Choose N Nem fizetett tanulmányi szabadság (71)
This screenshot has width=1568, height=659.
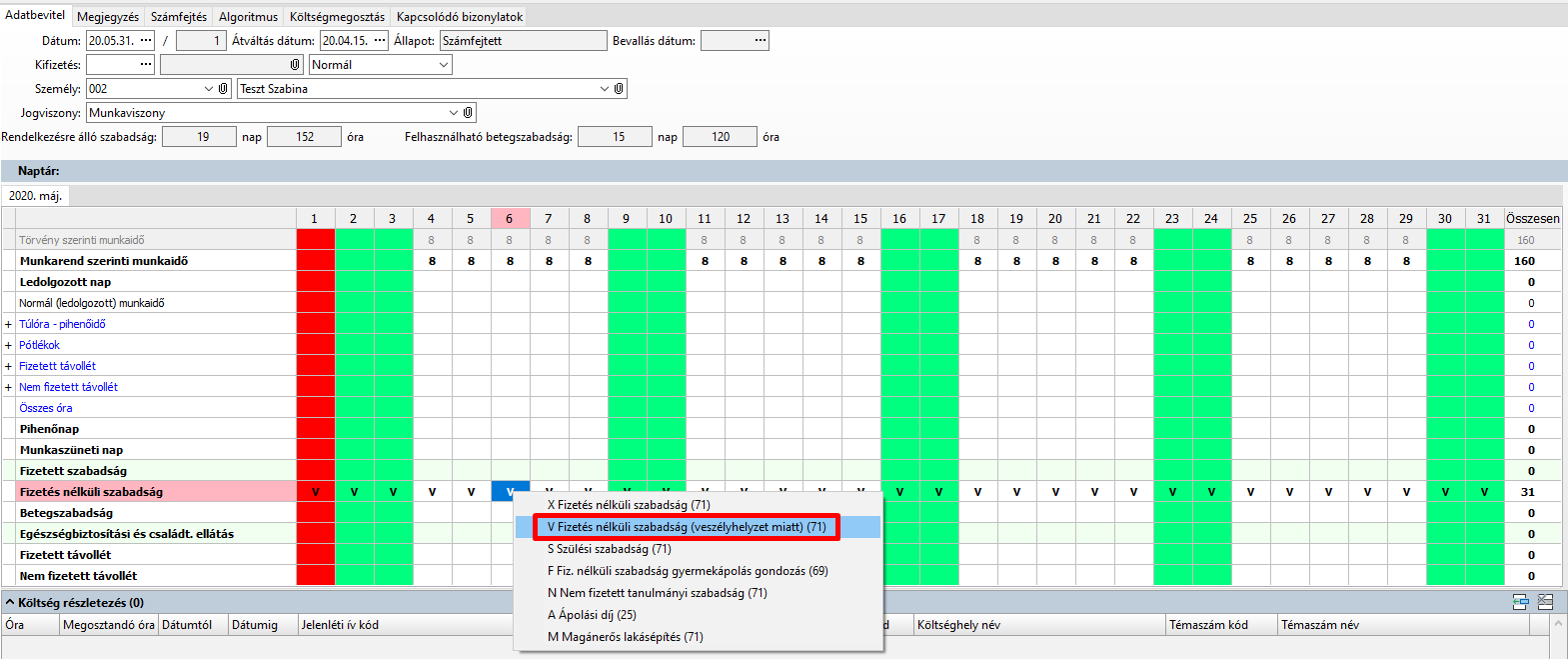[698, 593]
